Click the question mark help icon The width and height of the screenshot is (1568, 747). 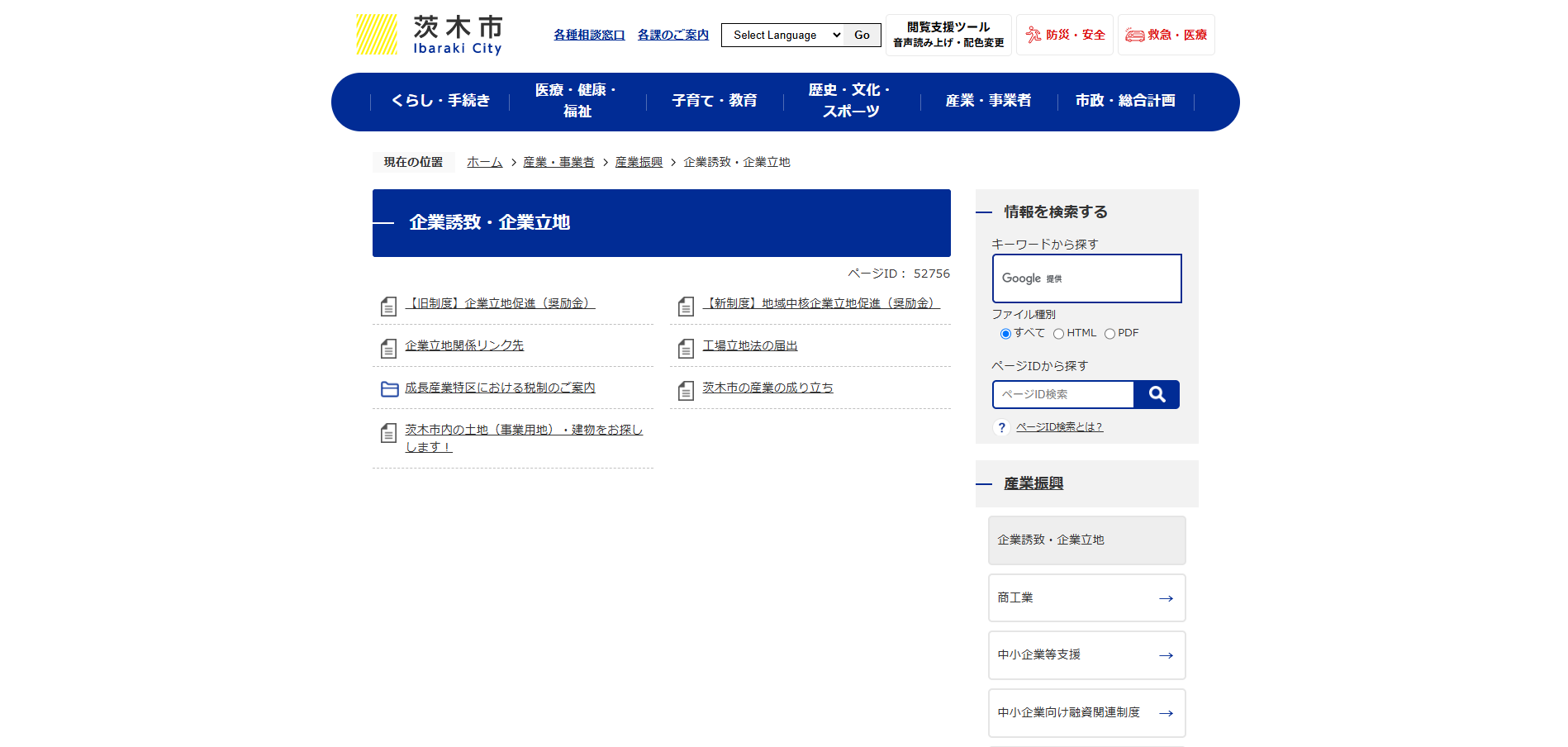click(x=1002, y=427)
